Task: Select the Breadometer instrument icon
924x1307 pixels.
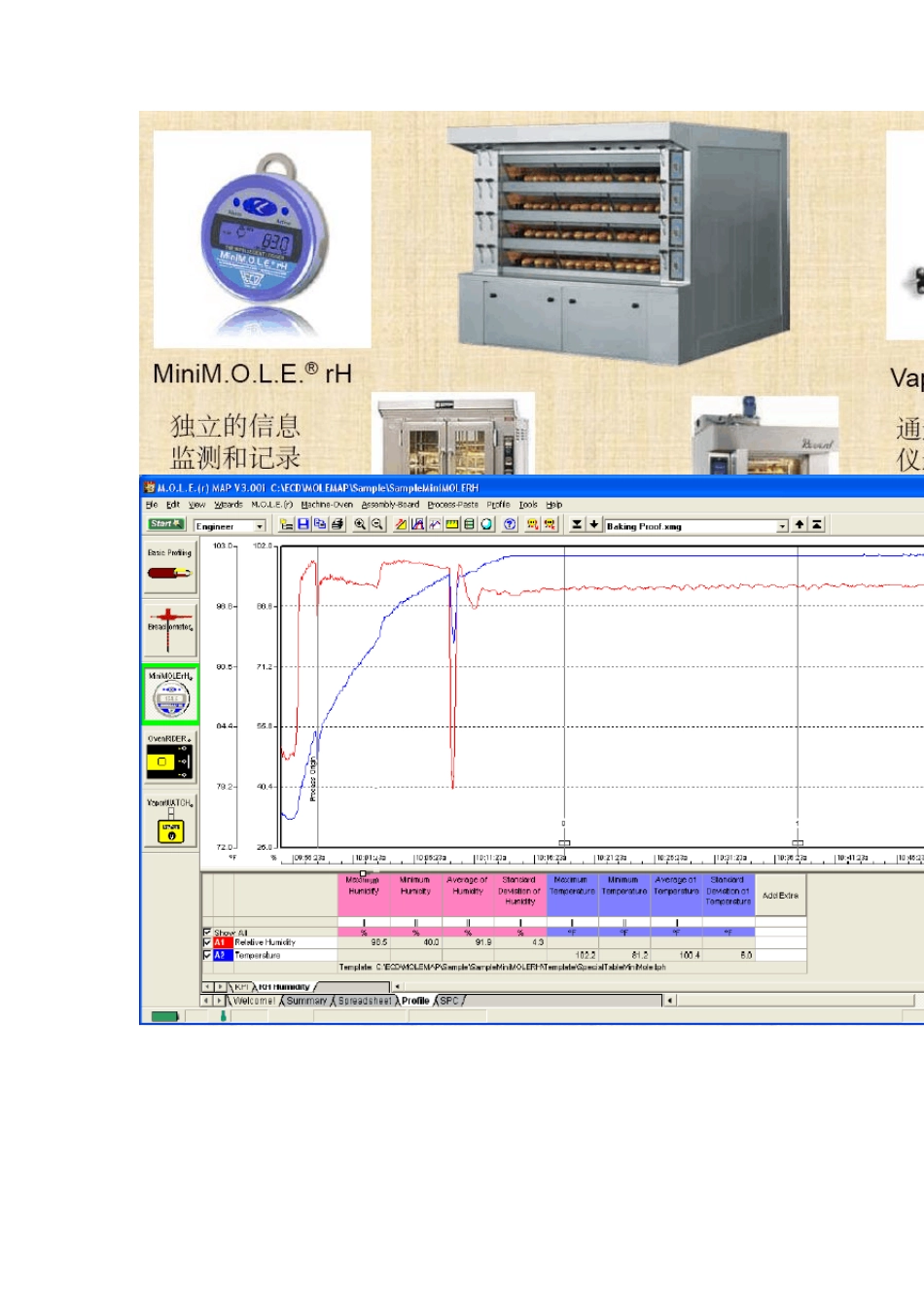Action: (x=170, y=630)
